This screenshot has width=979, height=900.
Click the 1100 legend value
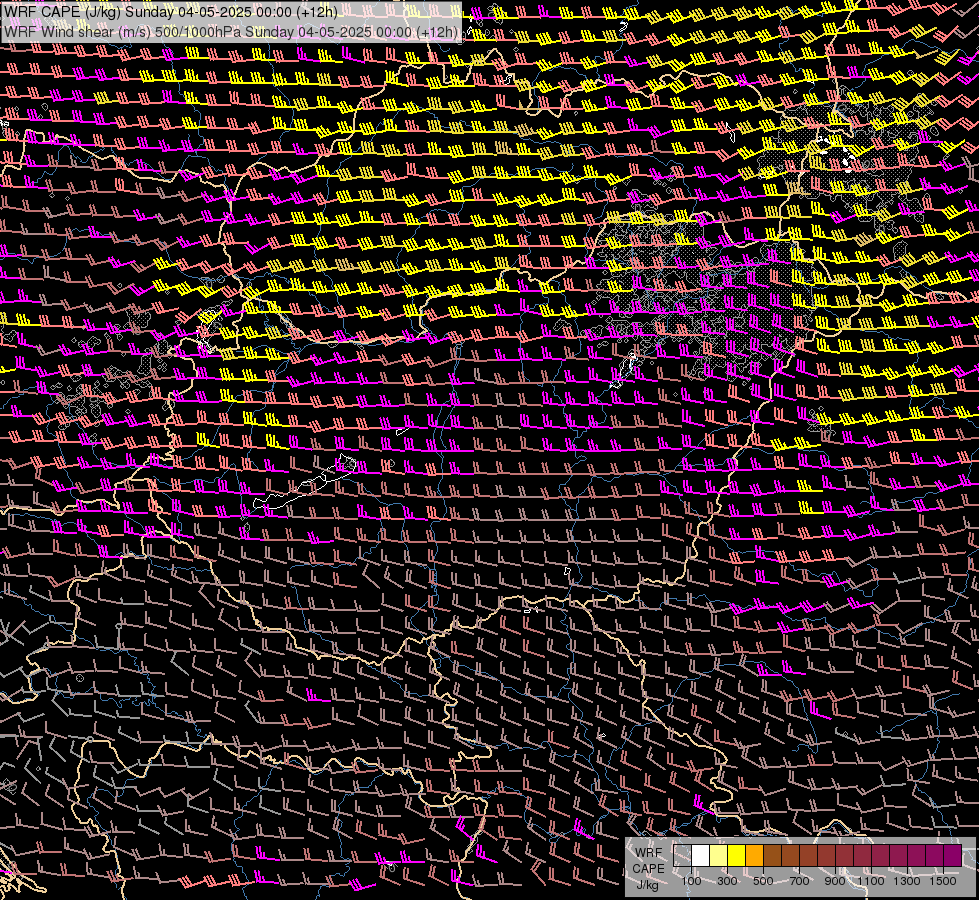pos(871,881)
